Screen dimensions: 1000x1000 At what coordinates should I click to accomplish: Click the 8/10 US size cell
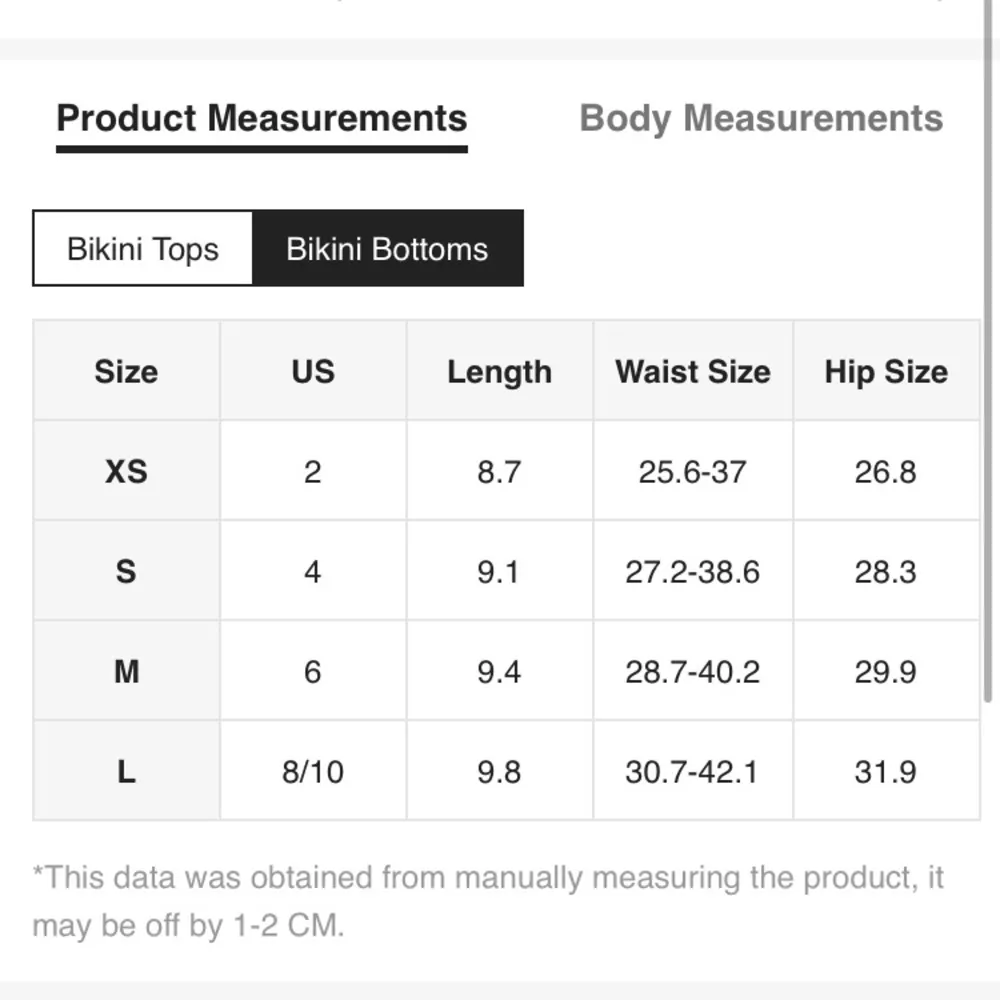(313, 771)
